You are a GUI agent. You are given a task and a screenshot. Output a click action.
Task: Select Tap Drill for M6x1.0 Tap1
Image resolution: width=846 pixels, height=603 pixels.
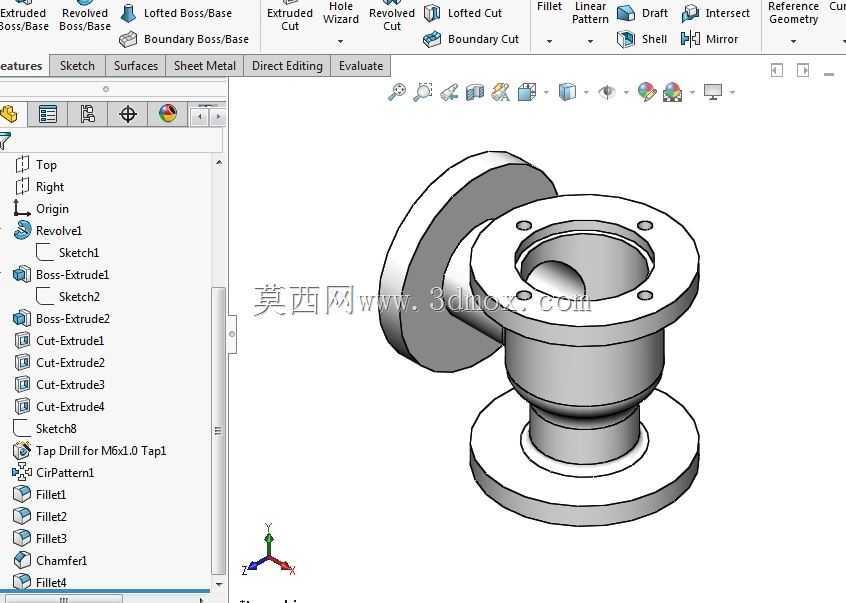pos(101,450)
